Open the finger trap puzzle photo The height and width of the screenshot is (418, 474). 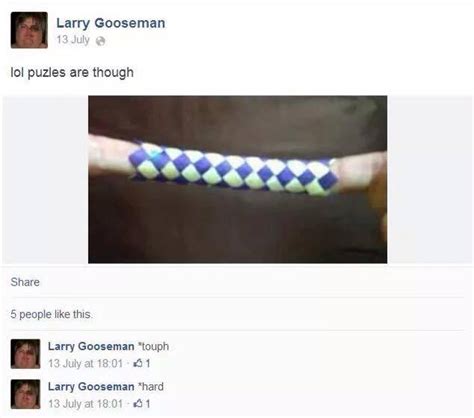coord(238,179)
